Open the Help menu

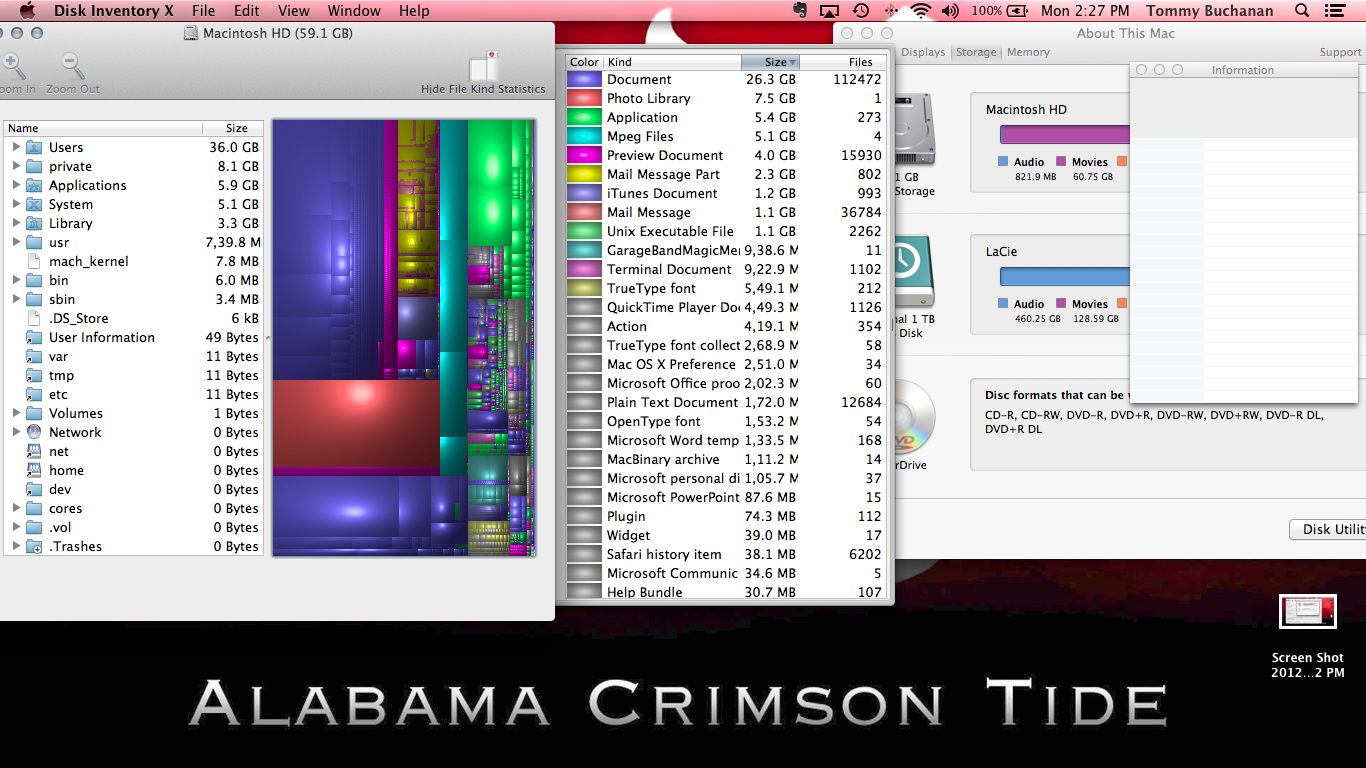tap(414, 11)
